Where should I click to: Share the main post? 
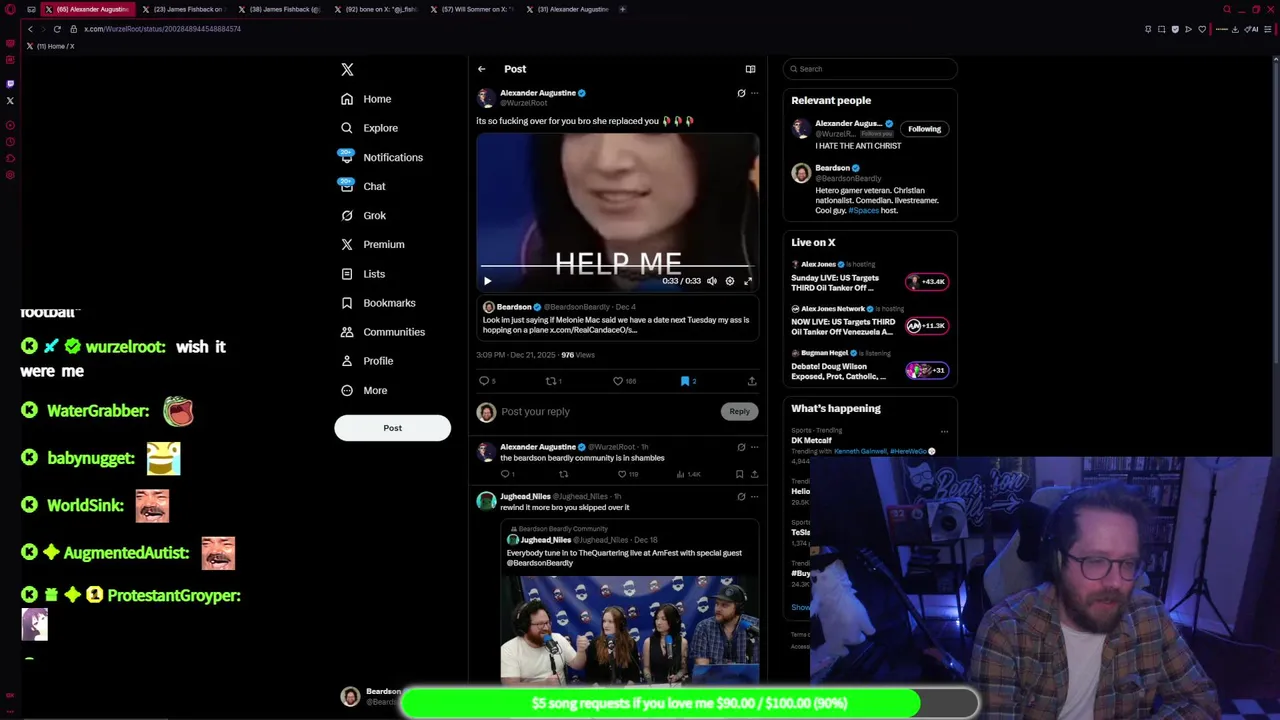click(752, 381)
